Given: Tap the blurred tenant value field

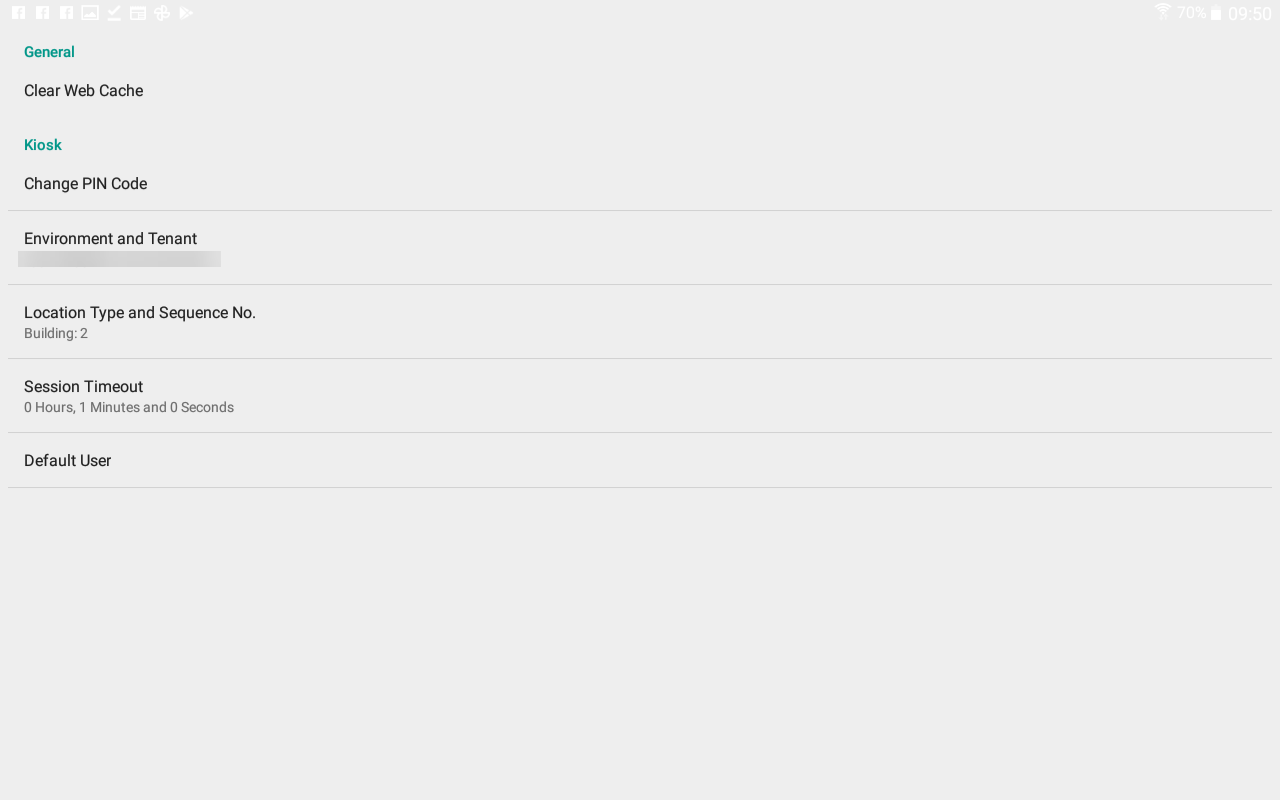Looking at the screenshot, I should click(119, 259).
